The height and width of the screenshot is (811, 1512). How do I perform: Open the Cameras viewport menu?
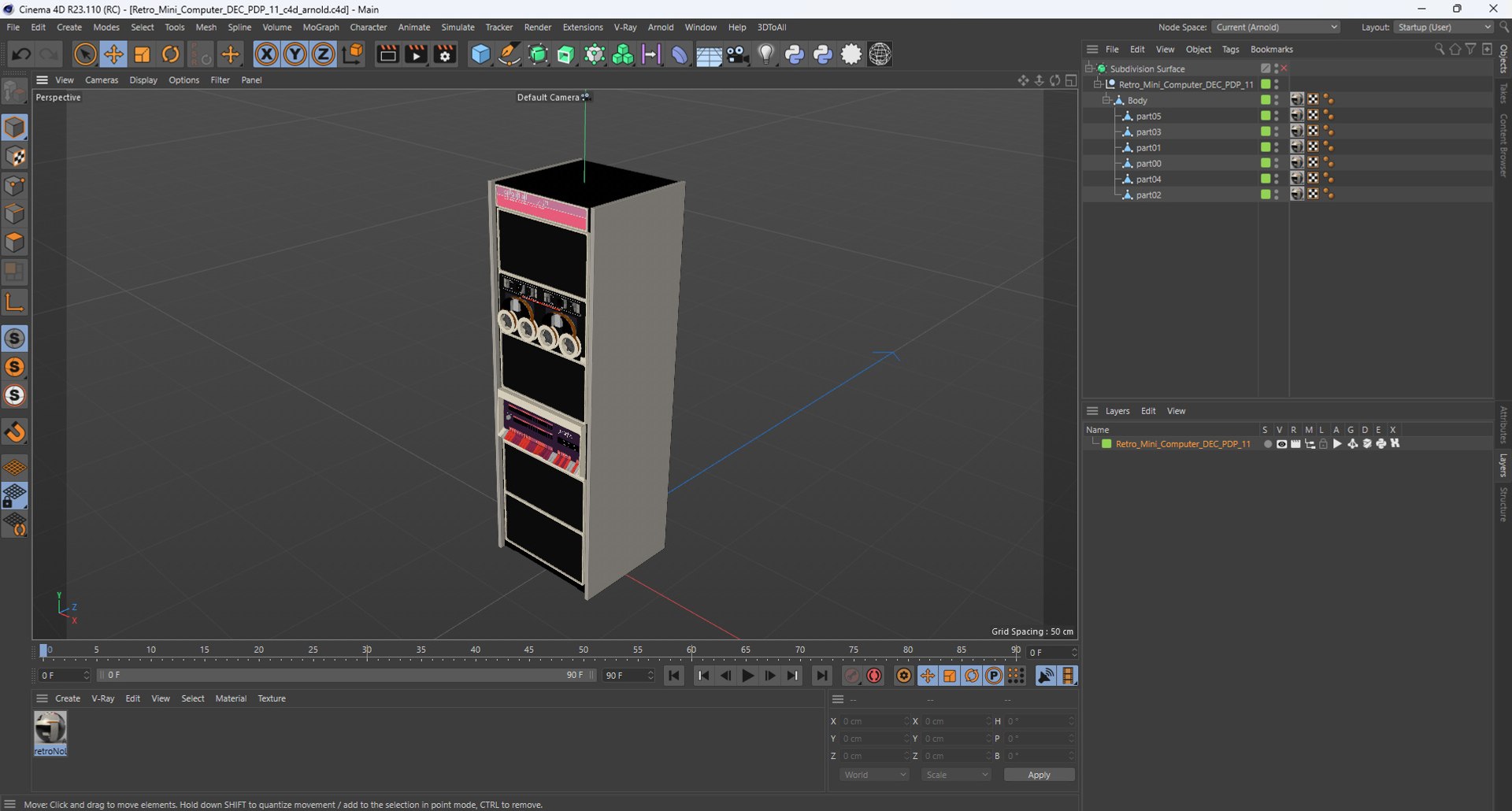click(102, 80)
